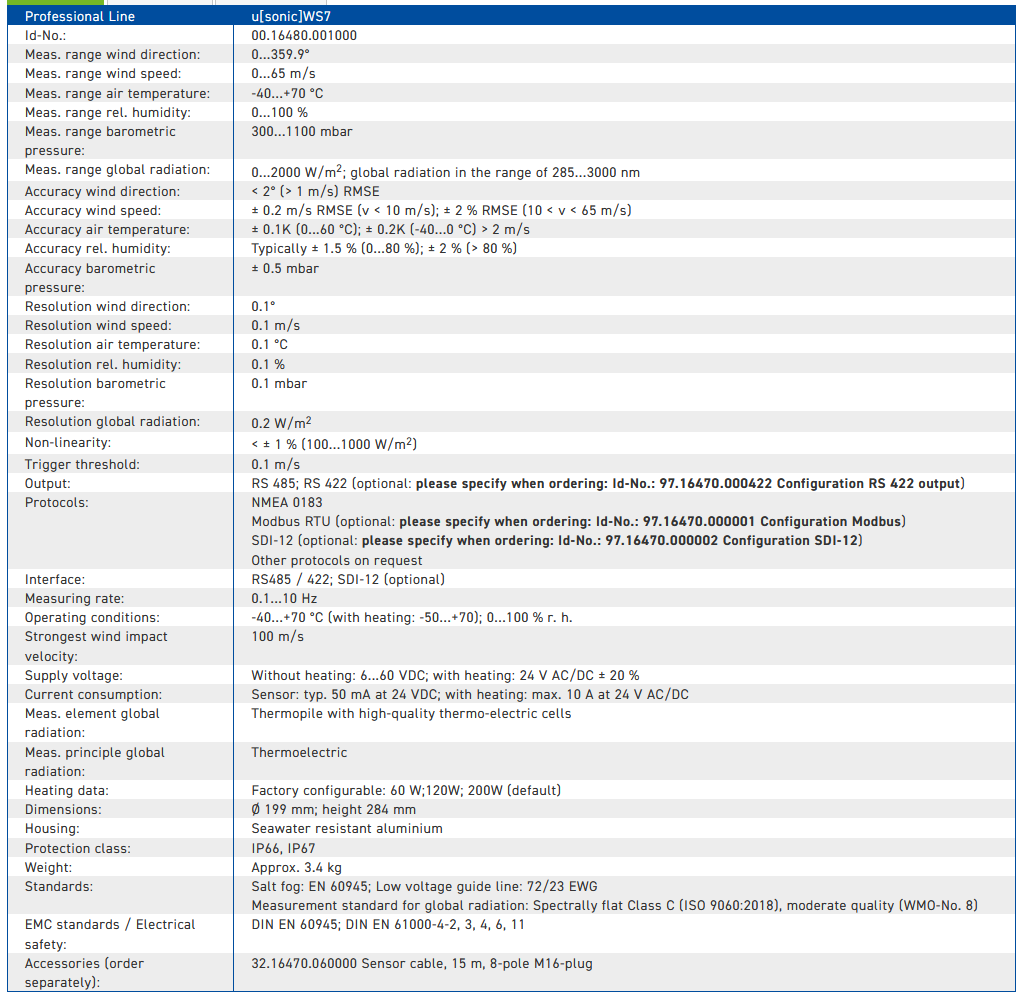Select the interface value 'RS485 / 422; SDI-12 (optional)'
The height and width of the screenshot is (996, 1024).
point(348,579)
